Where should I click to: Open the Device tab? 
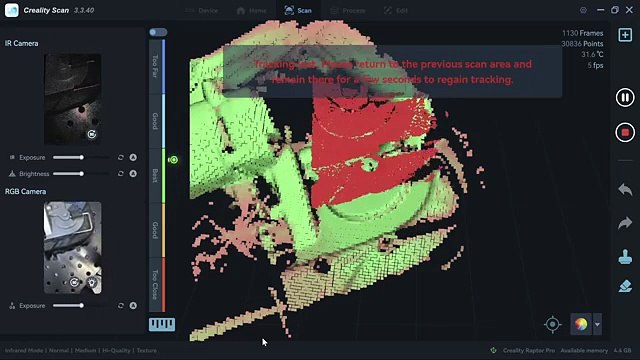pyautogui.click(x=202, y=11)
